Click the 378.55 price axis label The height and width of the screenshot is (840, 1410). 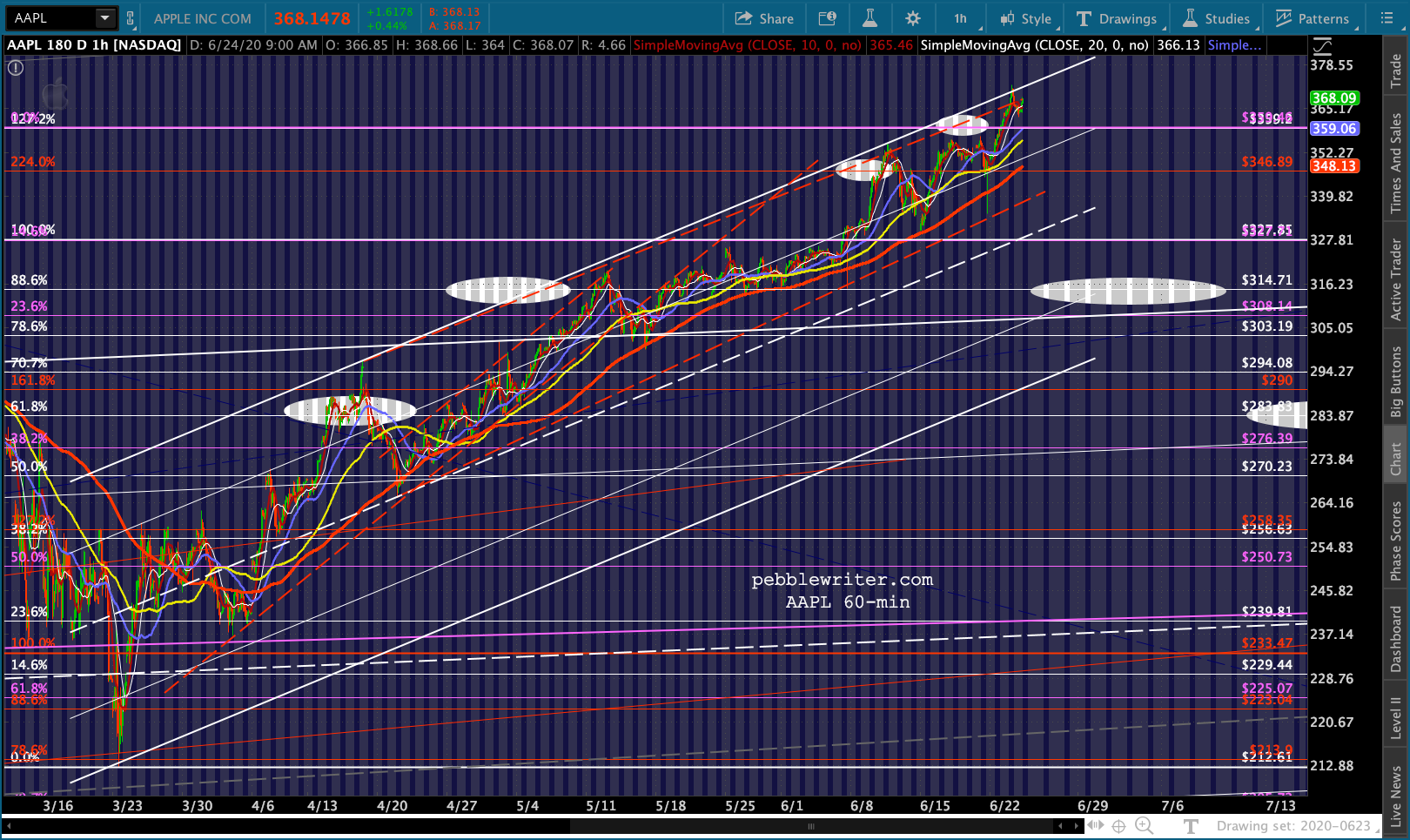tap(1332, 65)
